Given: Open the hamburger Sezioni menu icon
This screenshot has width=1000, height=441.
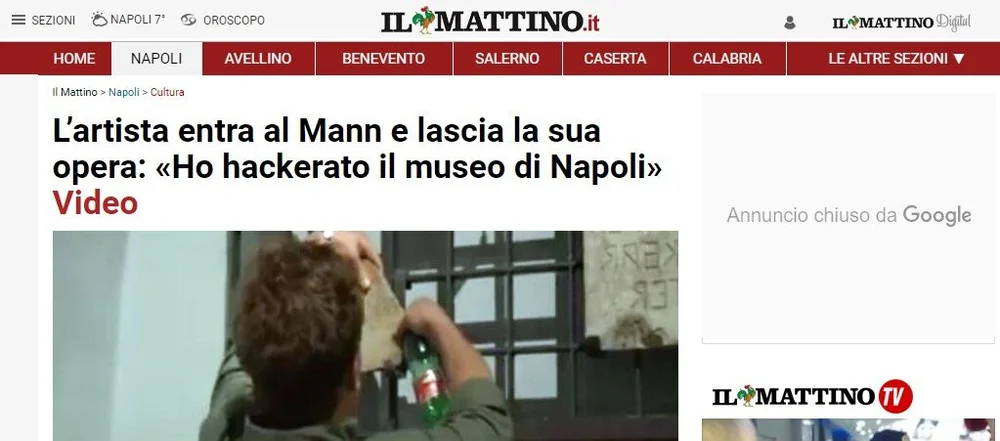Looking at the screenshot, I should (19, 20).
